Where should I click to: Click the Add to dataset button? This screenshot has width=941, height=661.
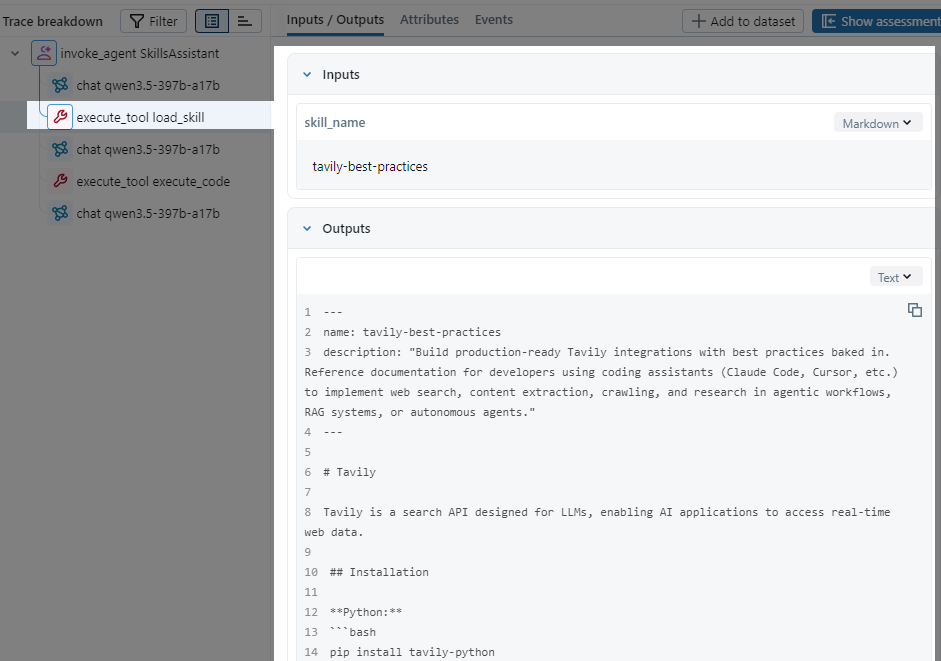742,20
